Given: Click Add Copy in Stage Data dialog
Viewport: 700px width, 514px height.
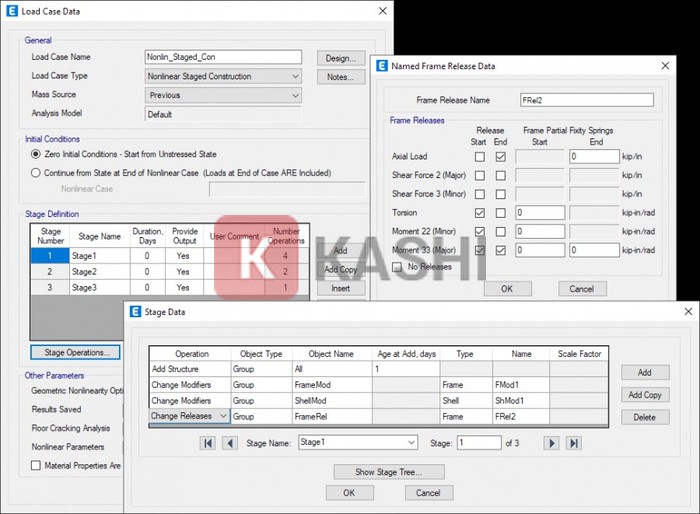Looking at the screenshot, I should click(x=645, y=395).
